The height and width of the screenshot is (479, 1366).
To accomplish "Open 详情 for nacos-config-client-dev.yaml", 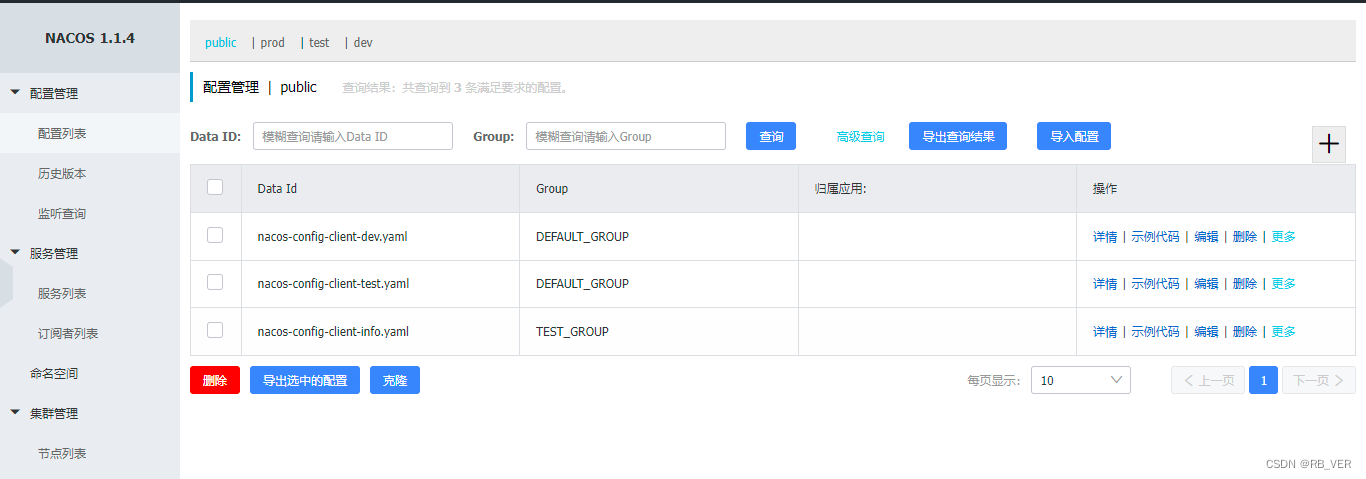I will [x=1105, y=237].
